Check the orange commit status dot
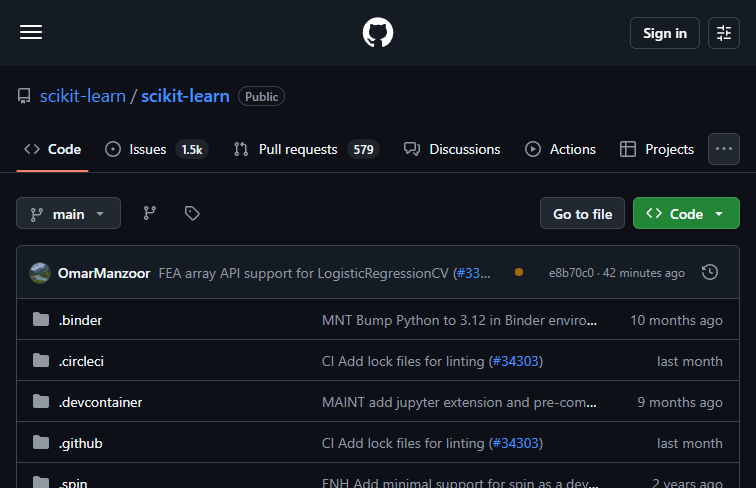The width and height of the screenshot is (756, 488). pyautogui.click(x=519, y=272)
